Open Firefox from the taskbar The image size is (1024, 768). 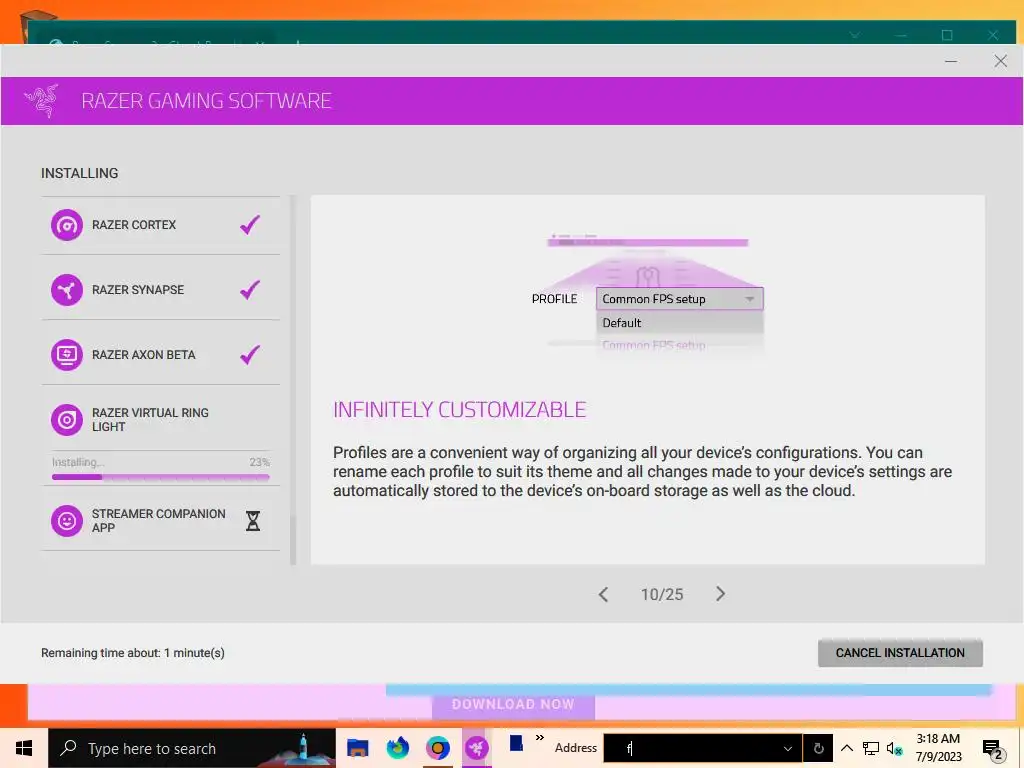pyautogui.click(x=397, y=748)
